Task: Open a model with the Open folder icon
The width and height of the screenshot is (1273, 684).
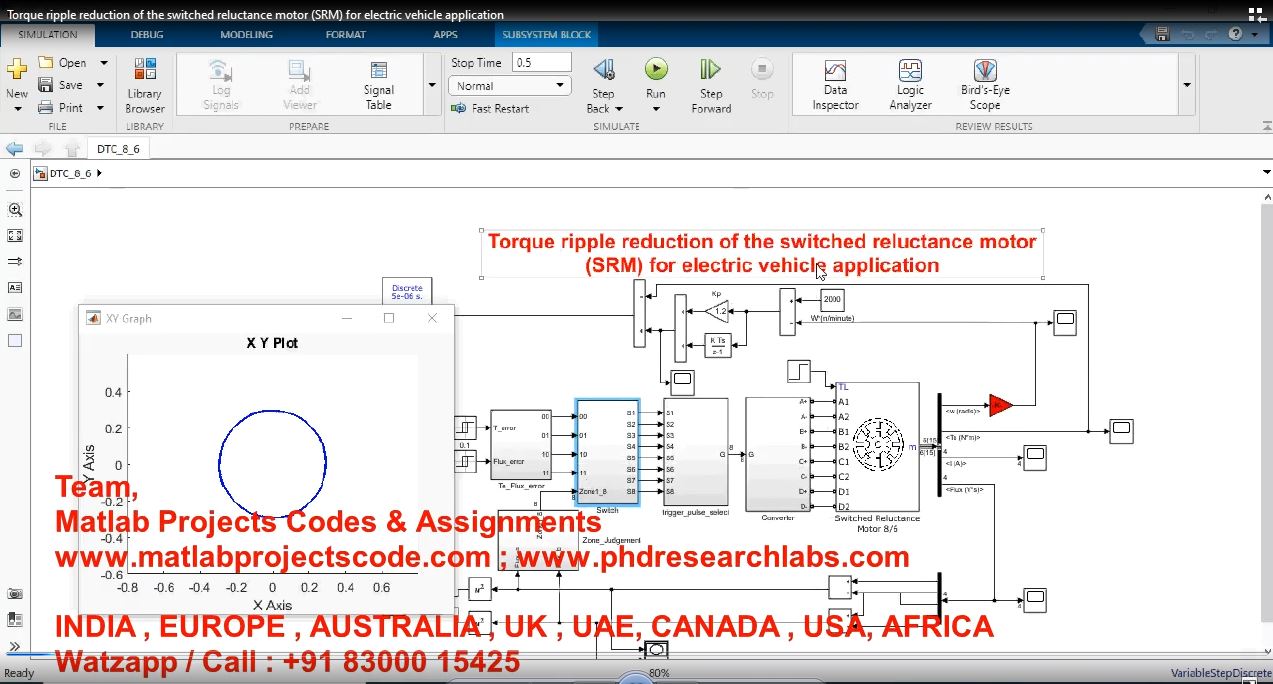Action: pos(45,62)
